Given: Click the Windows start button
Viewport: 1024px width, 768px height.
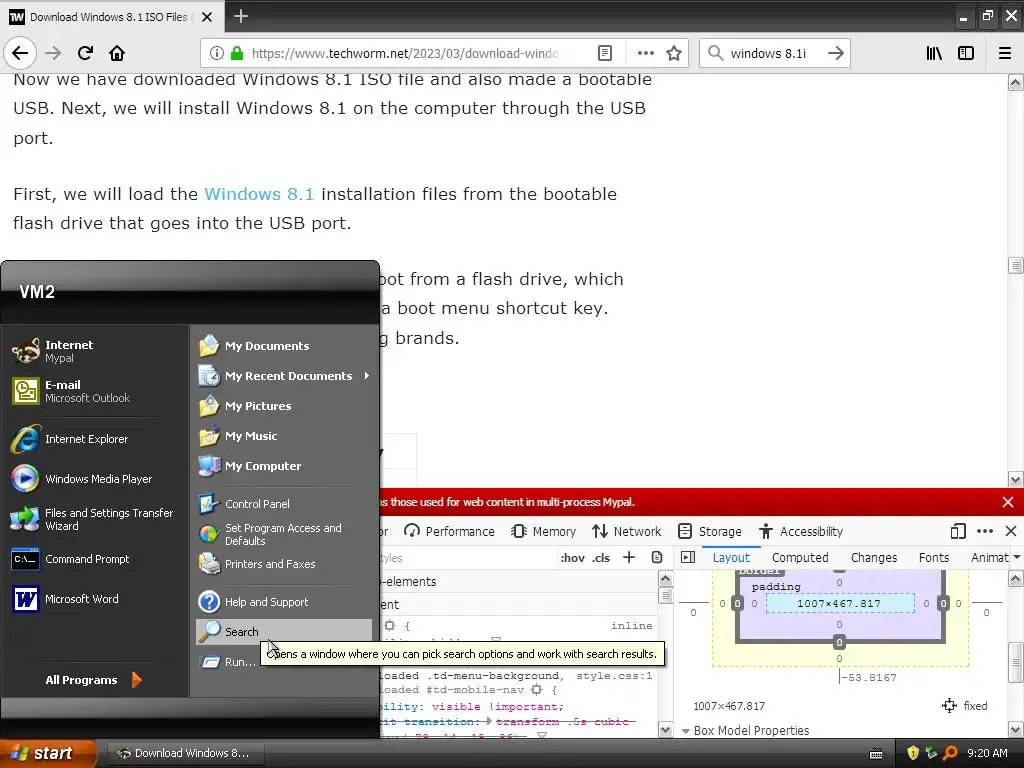Looking at the screenshot, I should point(48,753).
